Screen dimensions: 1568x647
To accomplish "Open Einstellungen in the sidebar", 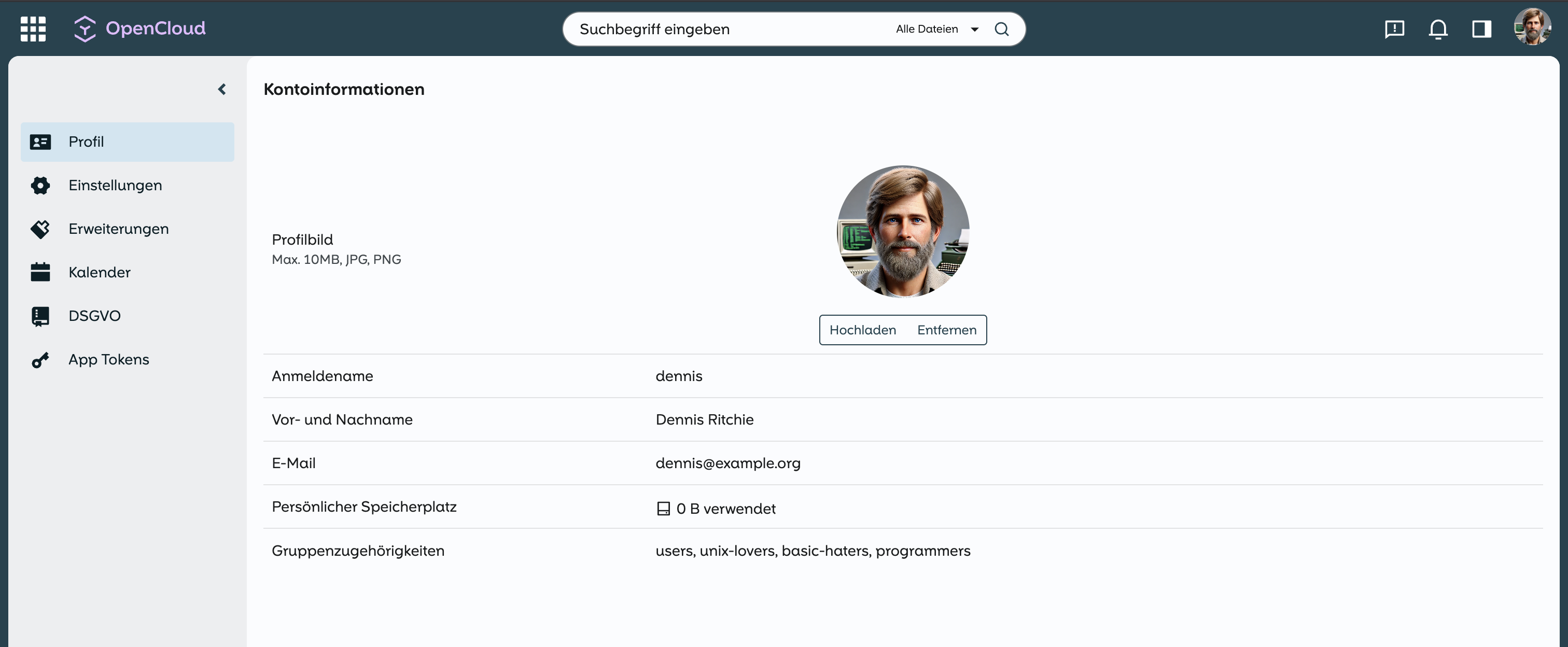I will pos(115,185).
